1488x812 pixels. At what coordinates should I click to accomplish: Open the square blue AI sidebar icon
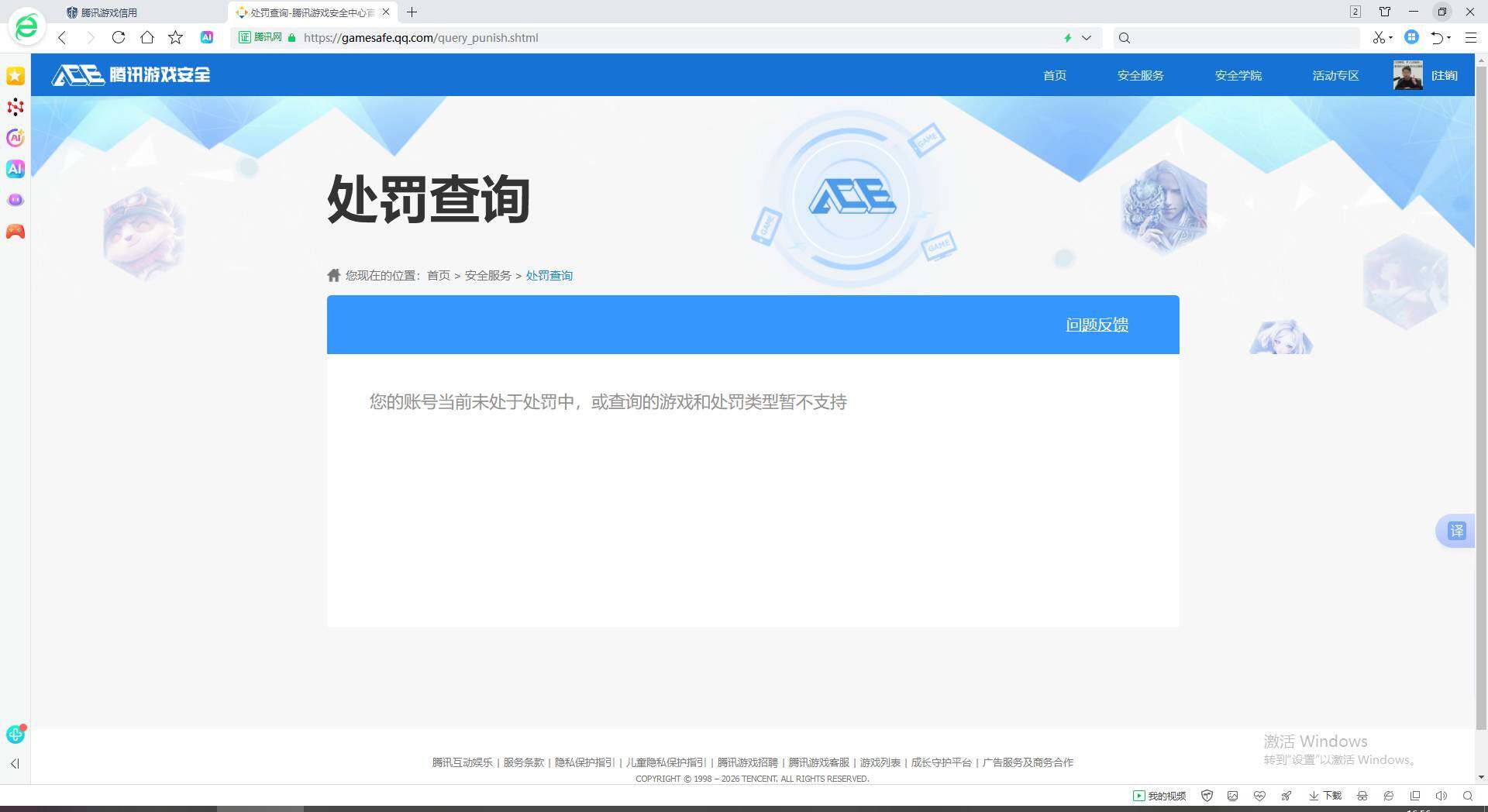tap(15, 169)
